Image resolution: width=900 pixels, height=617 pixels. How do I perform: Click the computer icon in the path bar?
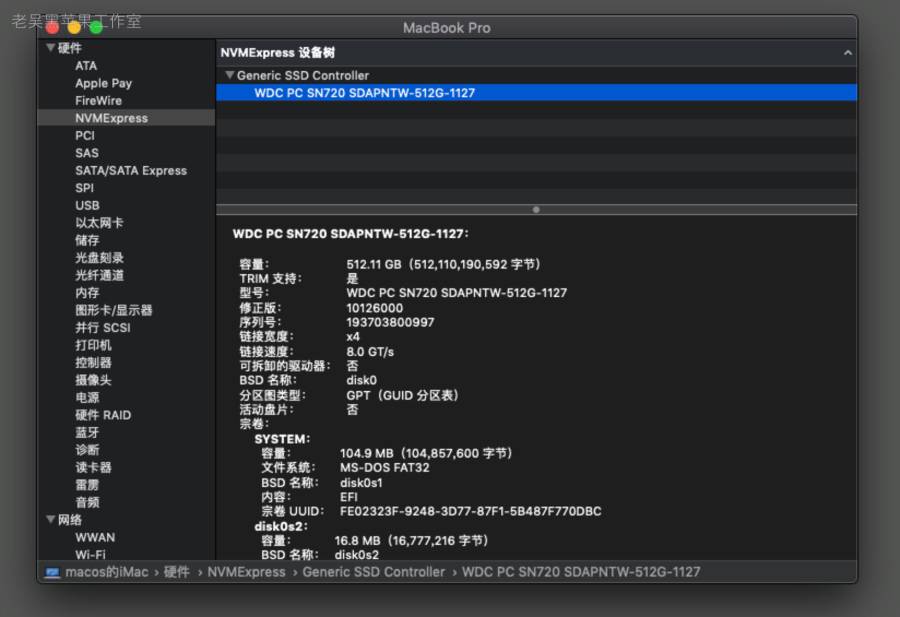tap(52, 572)
